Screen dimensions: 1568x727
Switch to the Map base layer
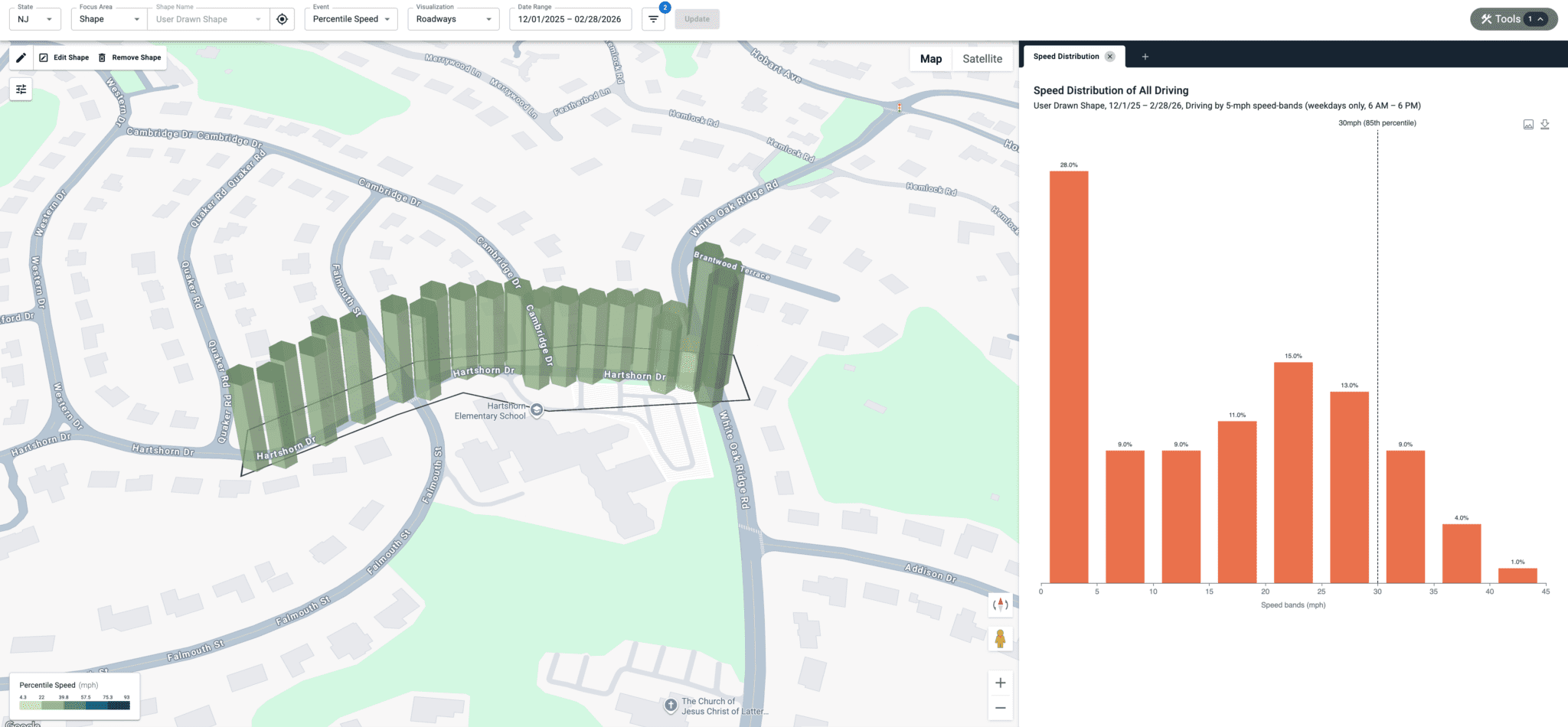pos(931,59)
